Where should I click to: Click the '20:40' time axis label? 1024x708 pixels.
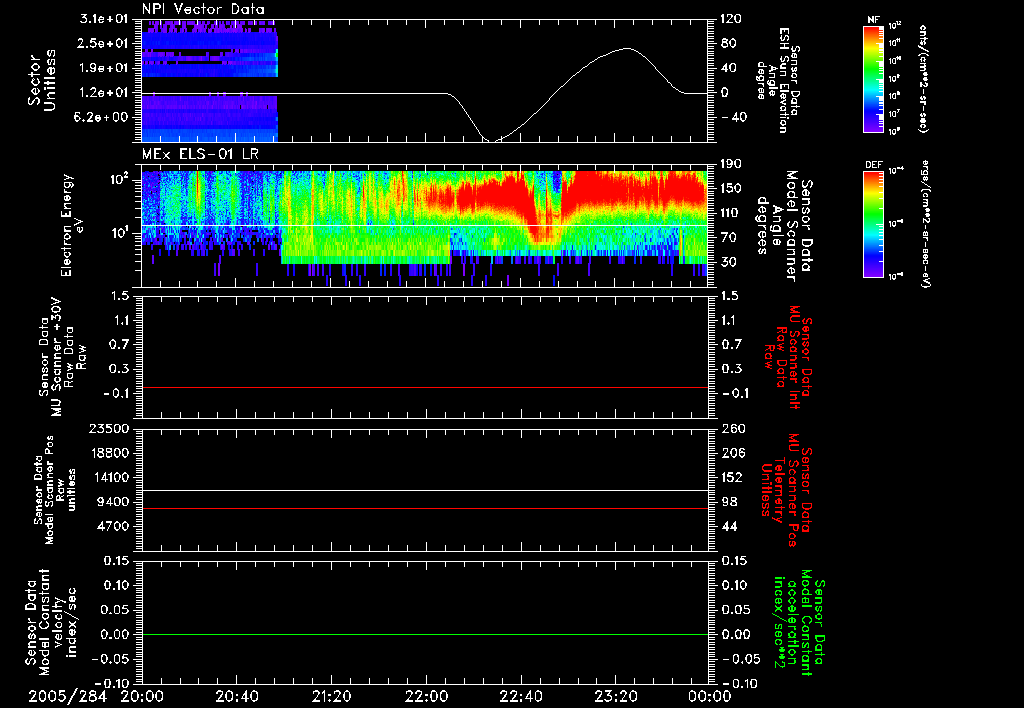[236, 696]
